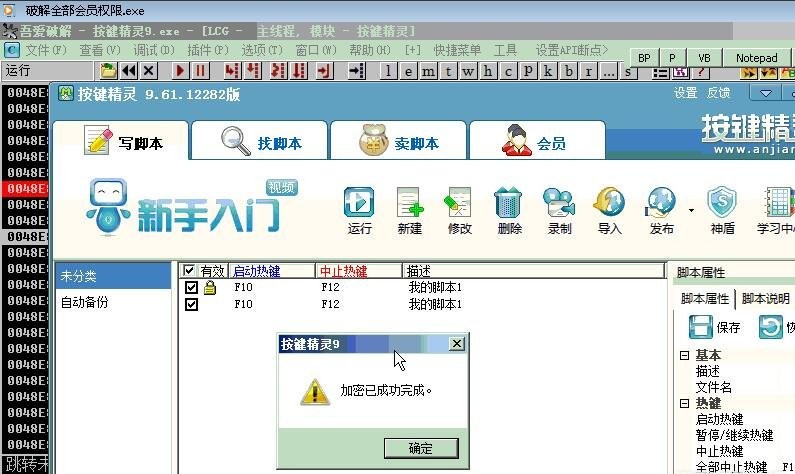Switch to the 卖脚本 tab
The height and width of the screenshot is (474, 795).
pos(398,141)
